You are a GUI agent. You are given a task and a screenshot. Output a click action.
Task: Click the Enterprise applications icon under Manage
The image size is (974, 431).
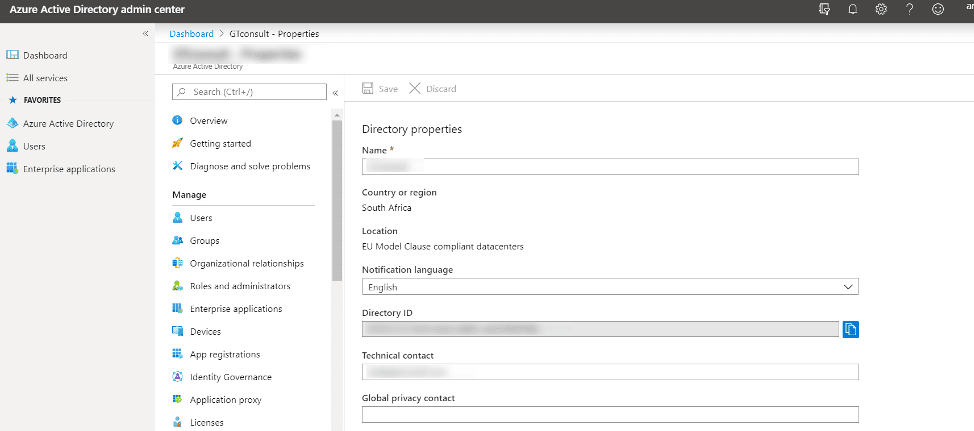click(x=178, y=309)
